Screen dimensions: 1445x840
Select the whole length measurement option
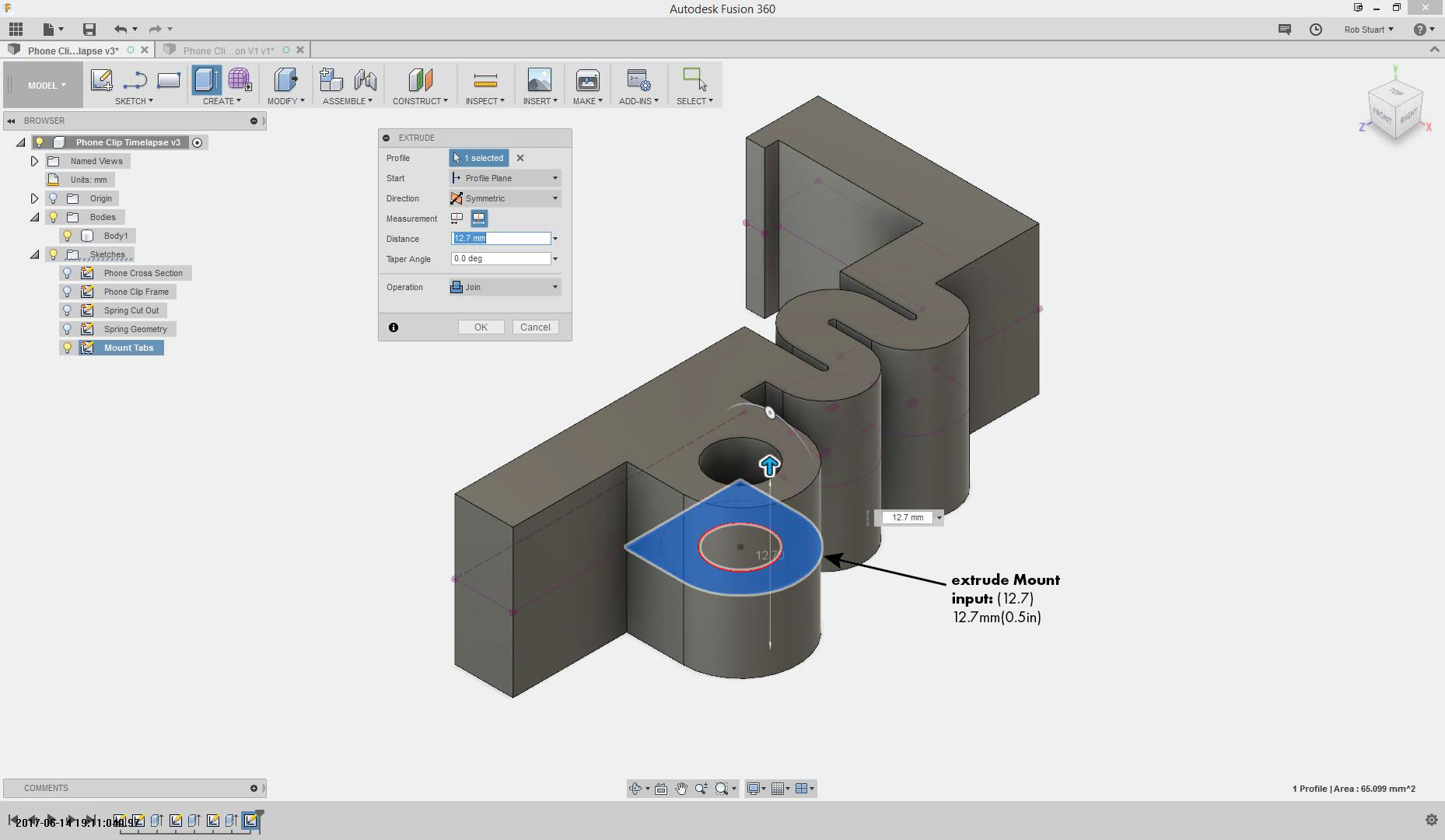tap(479, 219)
